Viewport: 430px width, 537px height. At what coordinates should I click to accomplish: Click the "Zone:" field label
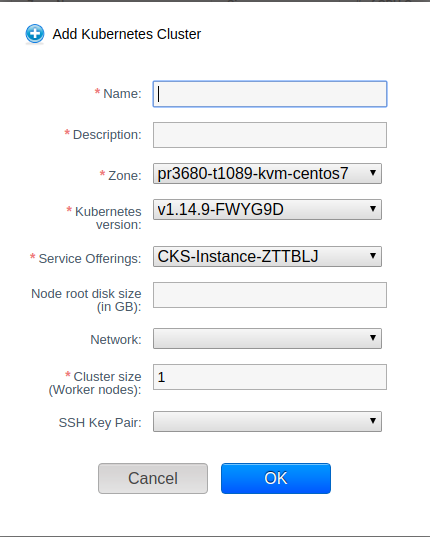(x=125, y=175)
